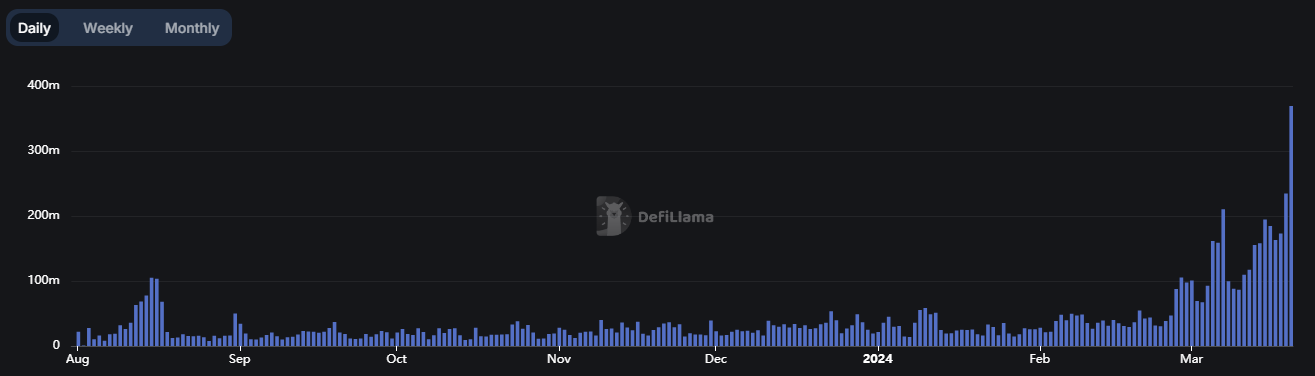Click the 2024 x-axis label
The height and width of the screenshot is (376, 1315).
pos(878,358)
